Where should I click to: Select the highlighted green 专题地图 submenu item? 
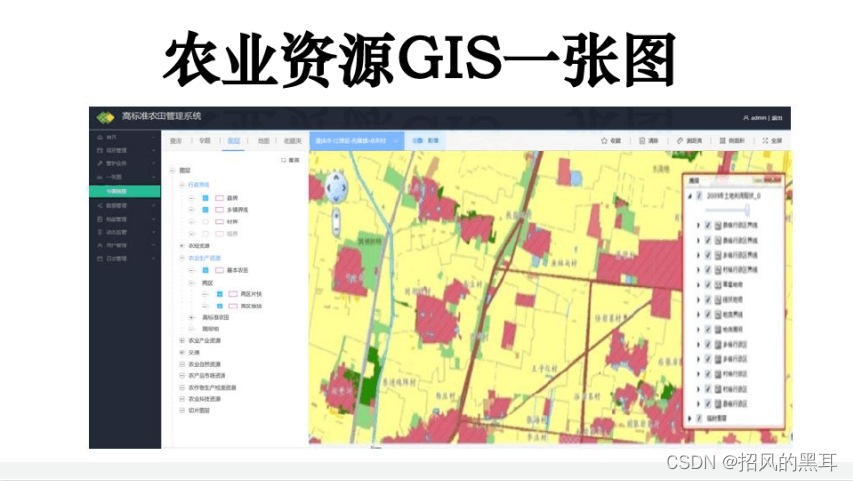125,192
